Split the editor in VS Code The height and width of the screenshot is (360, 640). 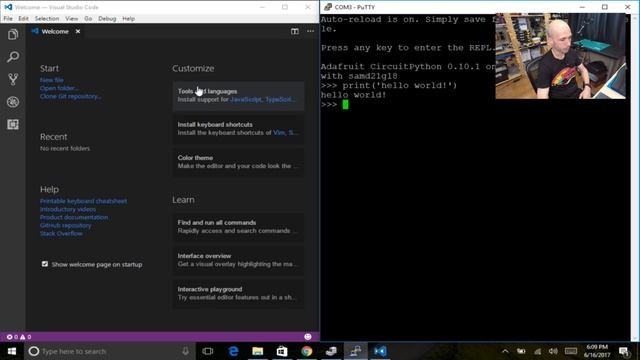[295, 31]
